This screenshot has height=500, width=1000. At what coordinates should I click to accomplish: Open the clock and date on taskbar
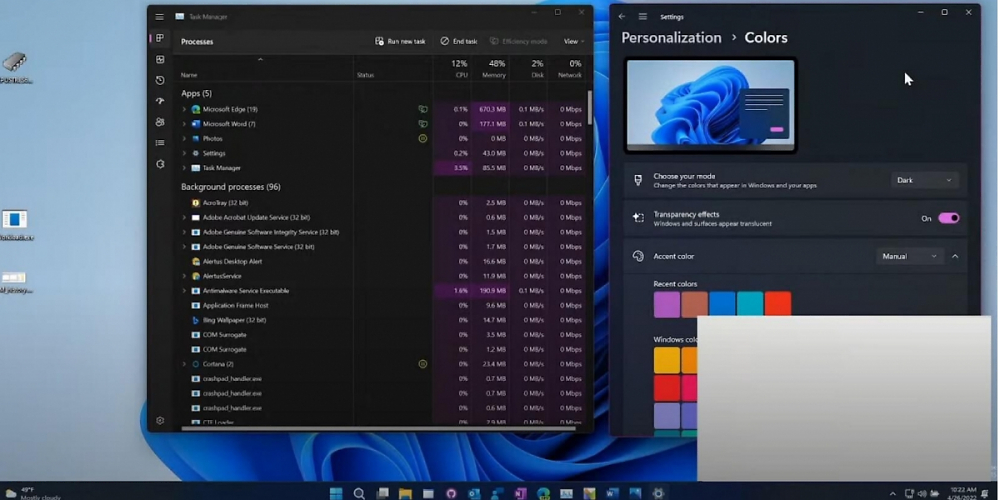(963, 494)
